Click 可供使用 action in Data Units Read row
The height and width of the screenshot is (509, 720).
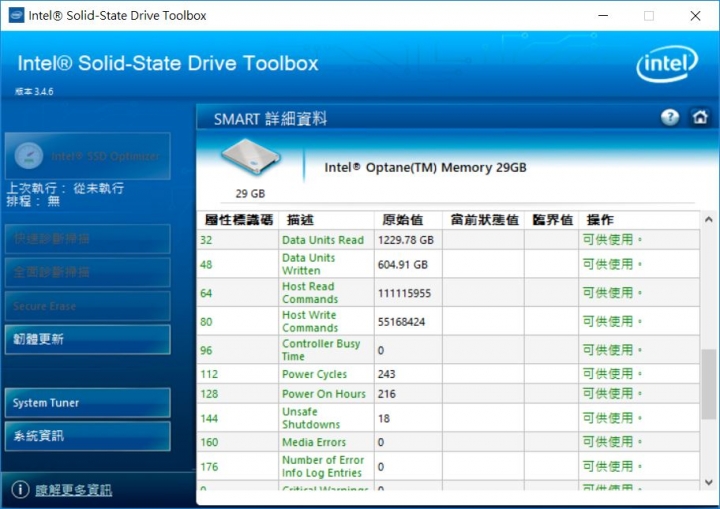pyautogui.click(x=612, y=239)
